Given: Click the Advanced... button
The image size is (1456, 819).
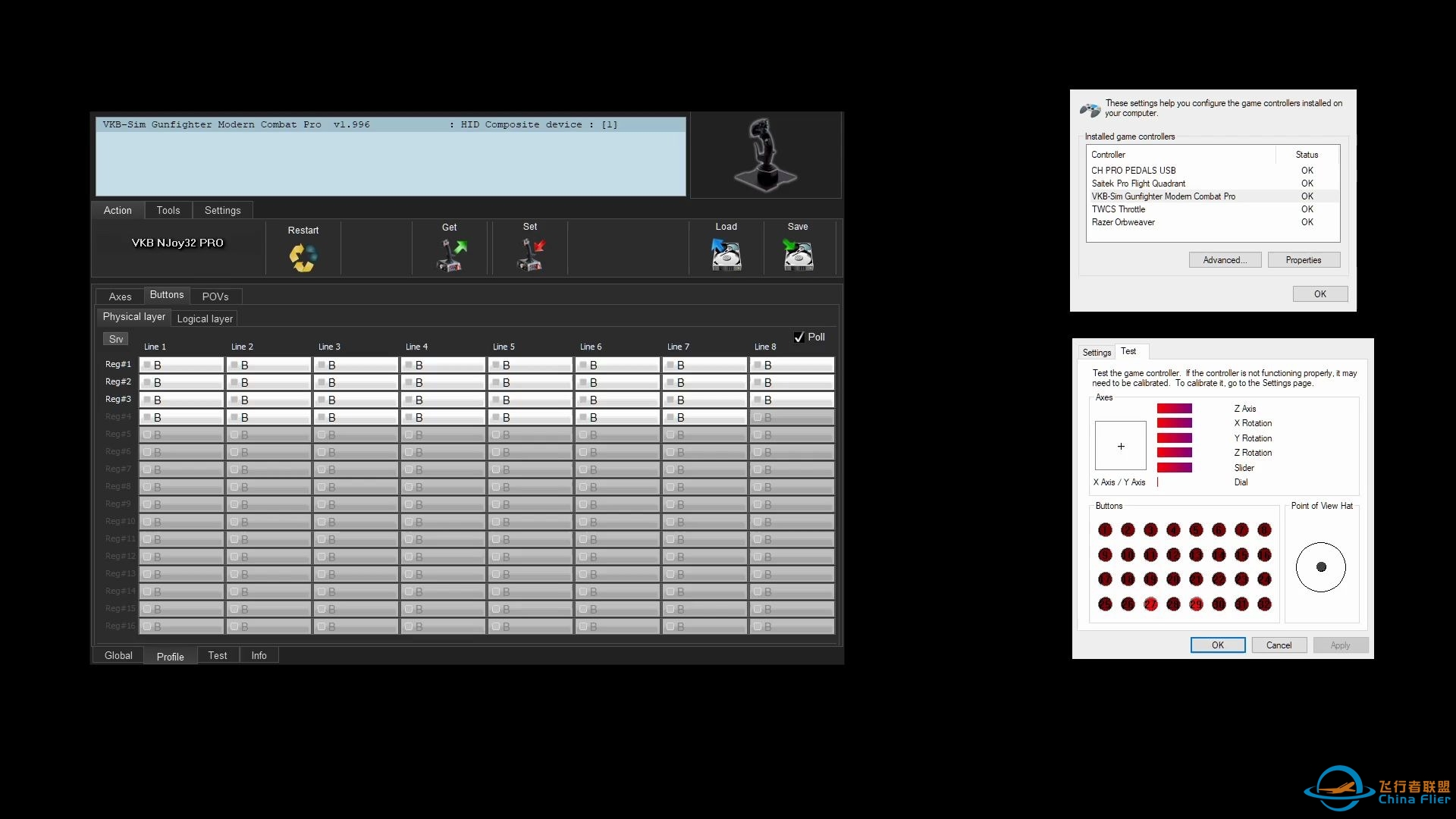Looking at the screenshot, I should coord(1224,260).
